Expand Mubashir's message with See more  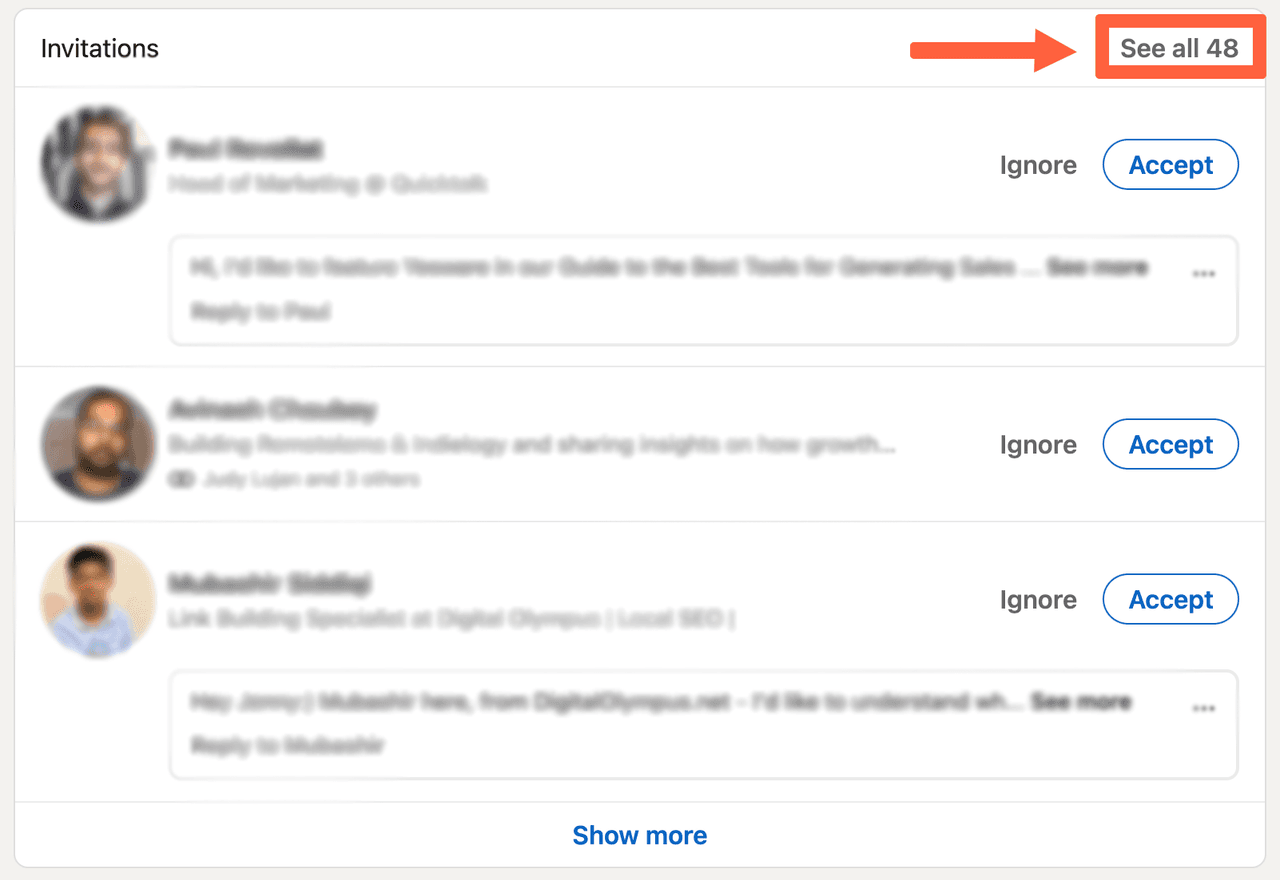tap(1081, 702)
